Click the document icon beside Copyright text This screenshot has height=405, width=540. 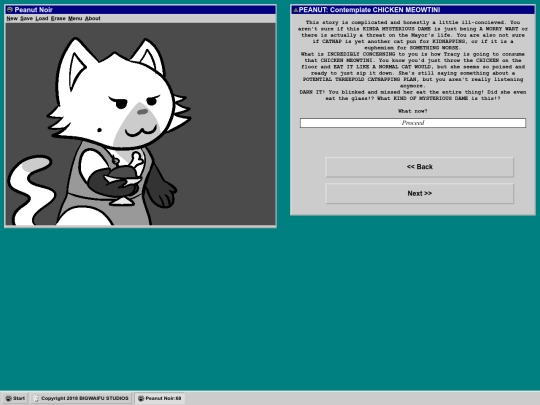[37, 398]
